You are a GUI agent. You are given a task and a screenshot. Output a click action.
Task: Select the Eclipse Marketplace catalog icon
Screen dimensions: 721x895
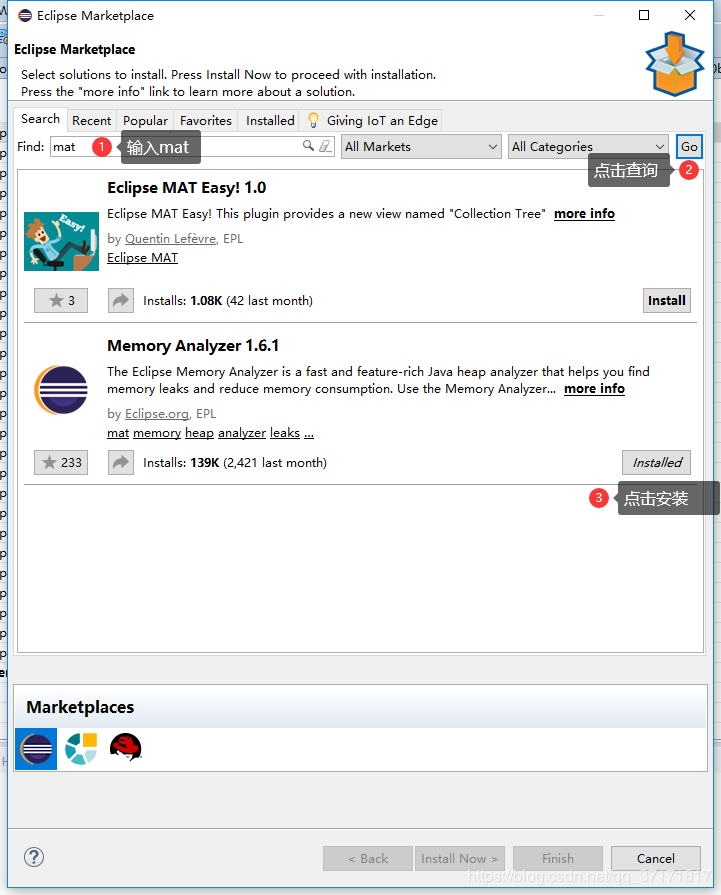click(36, 748)
